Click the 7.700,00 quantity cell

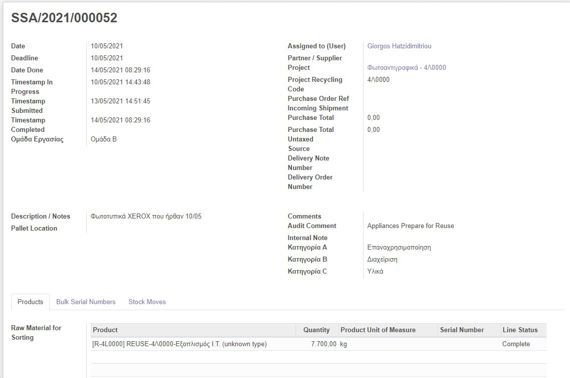324,344
